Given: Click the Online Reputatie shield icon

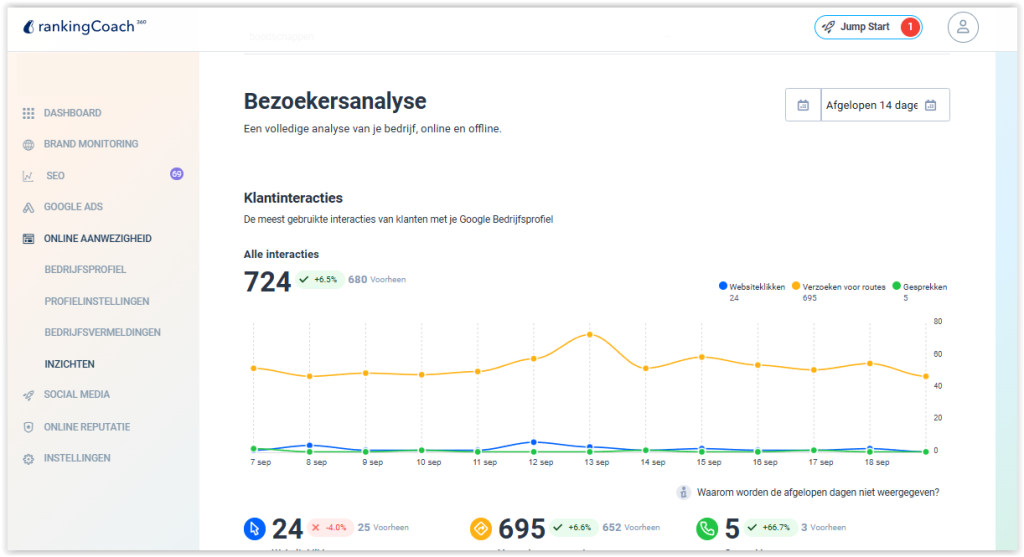Looking at the screenshot, I should [28, 427].
